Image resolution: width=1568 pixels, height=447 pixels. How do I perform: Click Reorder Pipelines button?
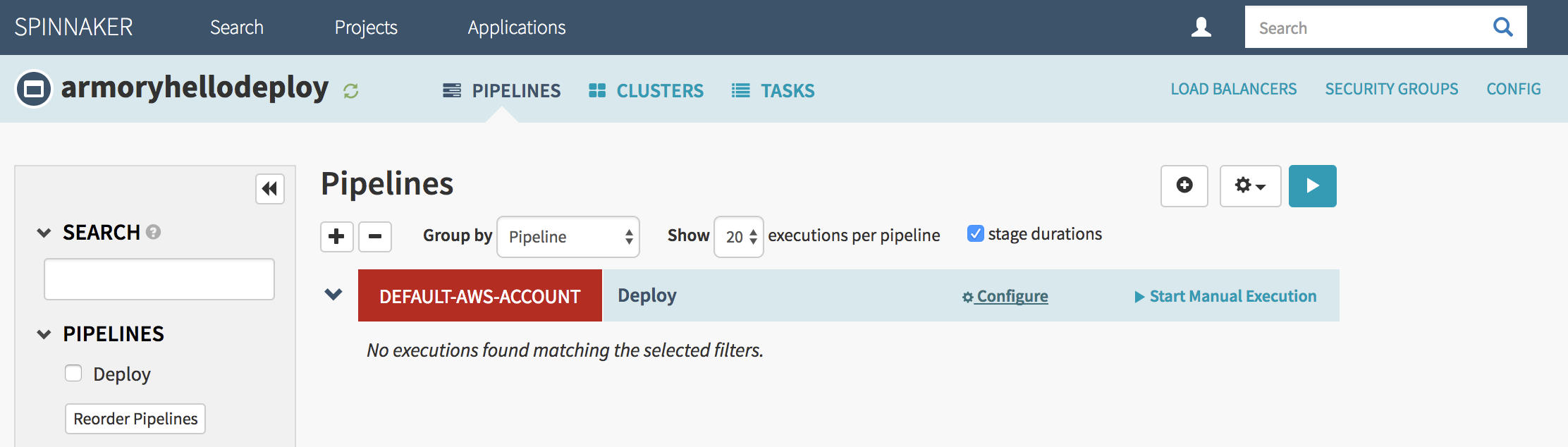[x=135, y=419]
